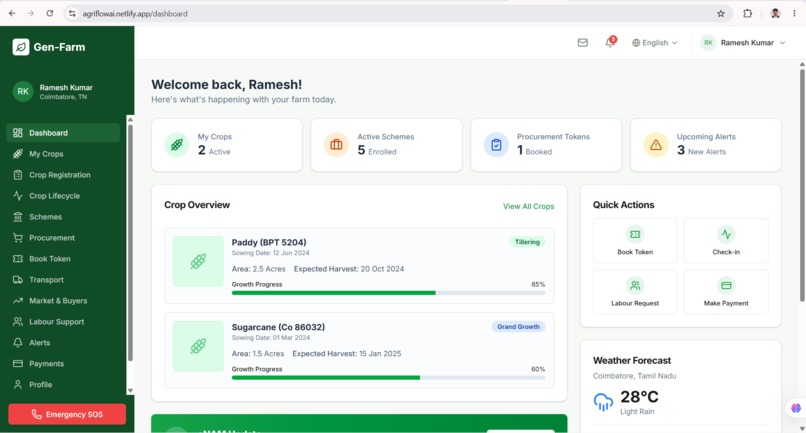Select Dashboard in the sidebar

tap(63, 133)
